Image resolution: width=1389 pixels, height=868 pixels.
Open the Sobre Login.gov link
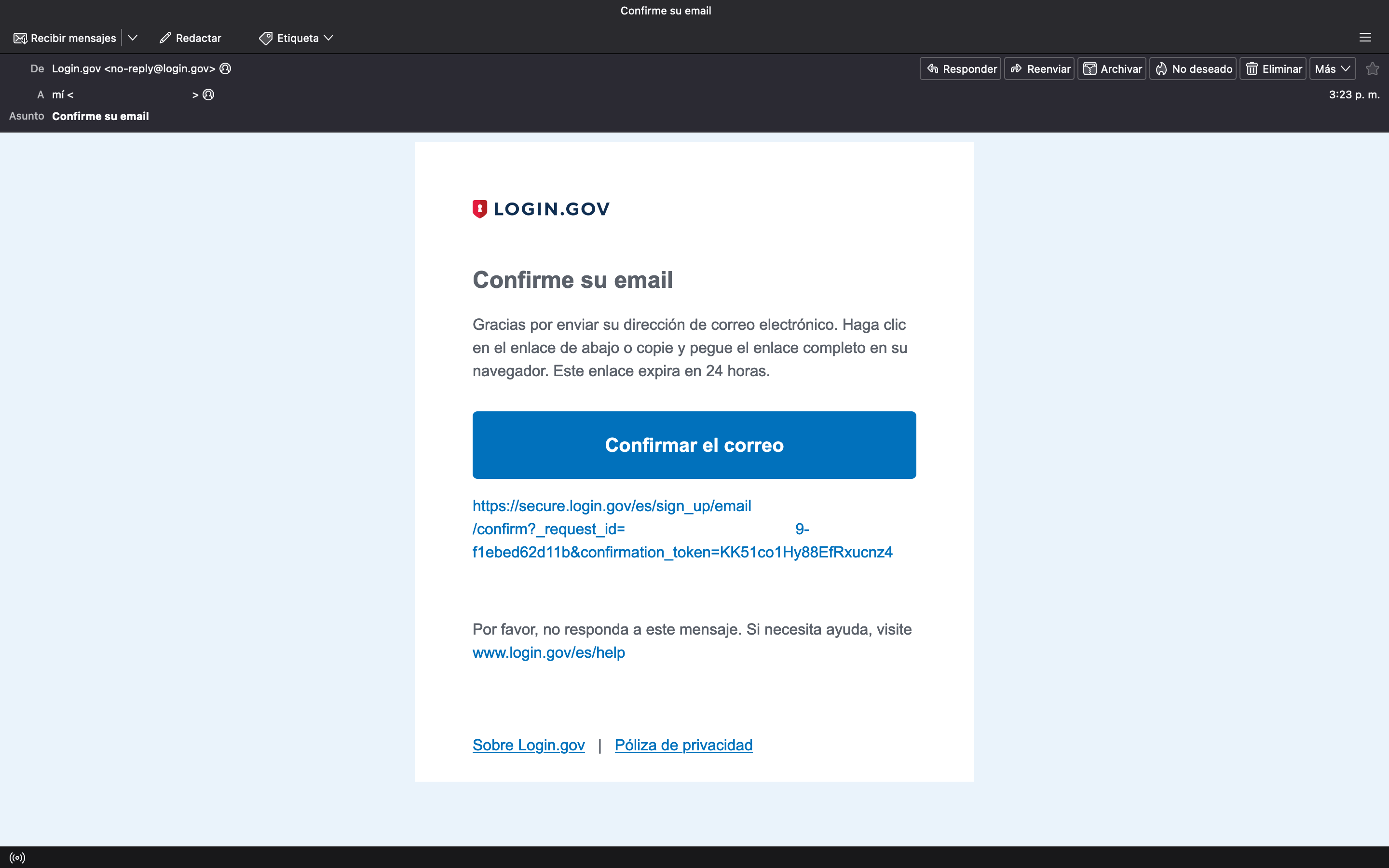(x=529, y=745)
